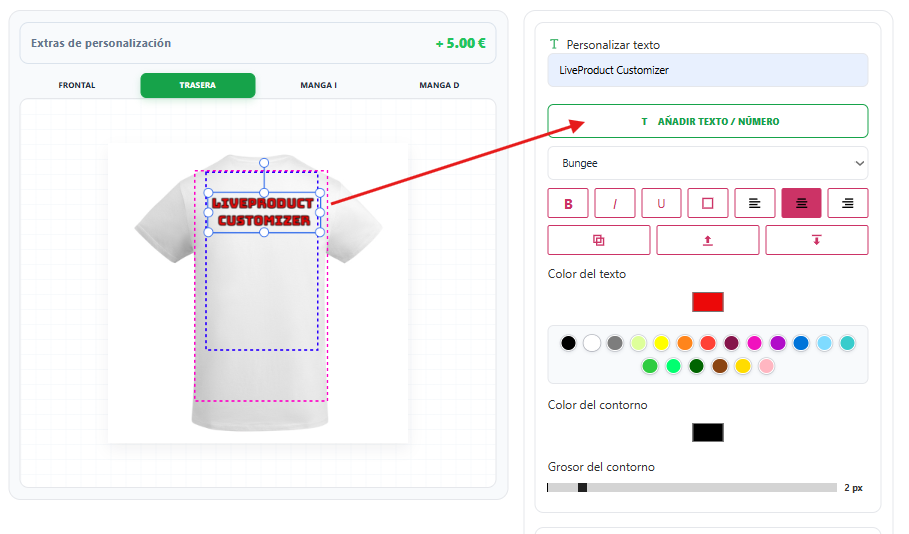
Task: Open the black outline color picker
Action: click(708, 433)
